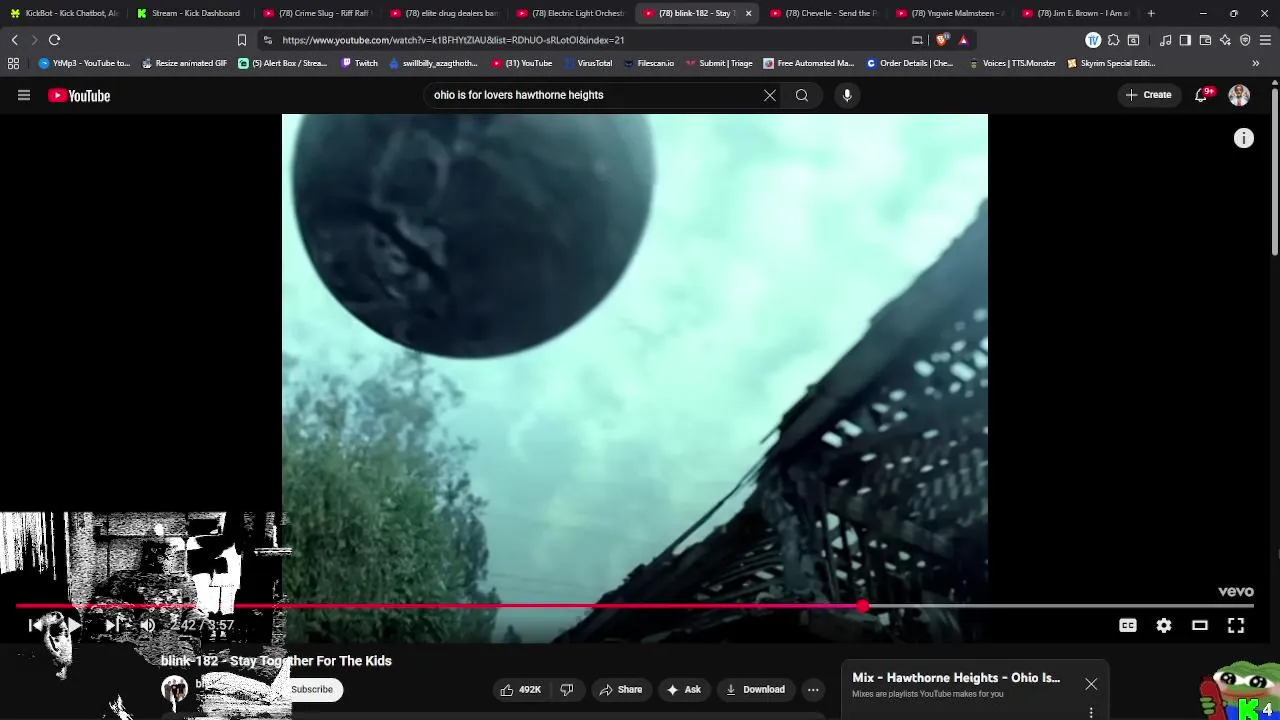Mute the video with the speaker icon
The height and width of the screenshot is (720, 1280).
click(148, 625)
